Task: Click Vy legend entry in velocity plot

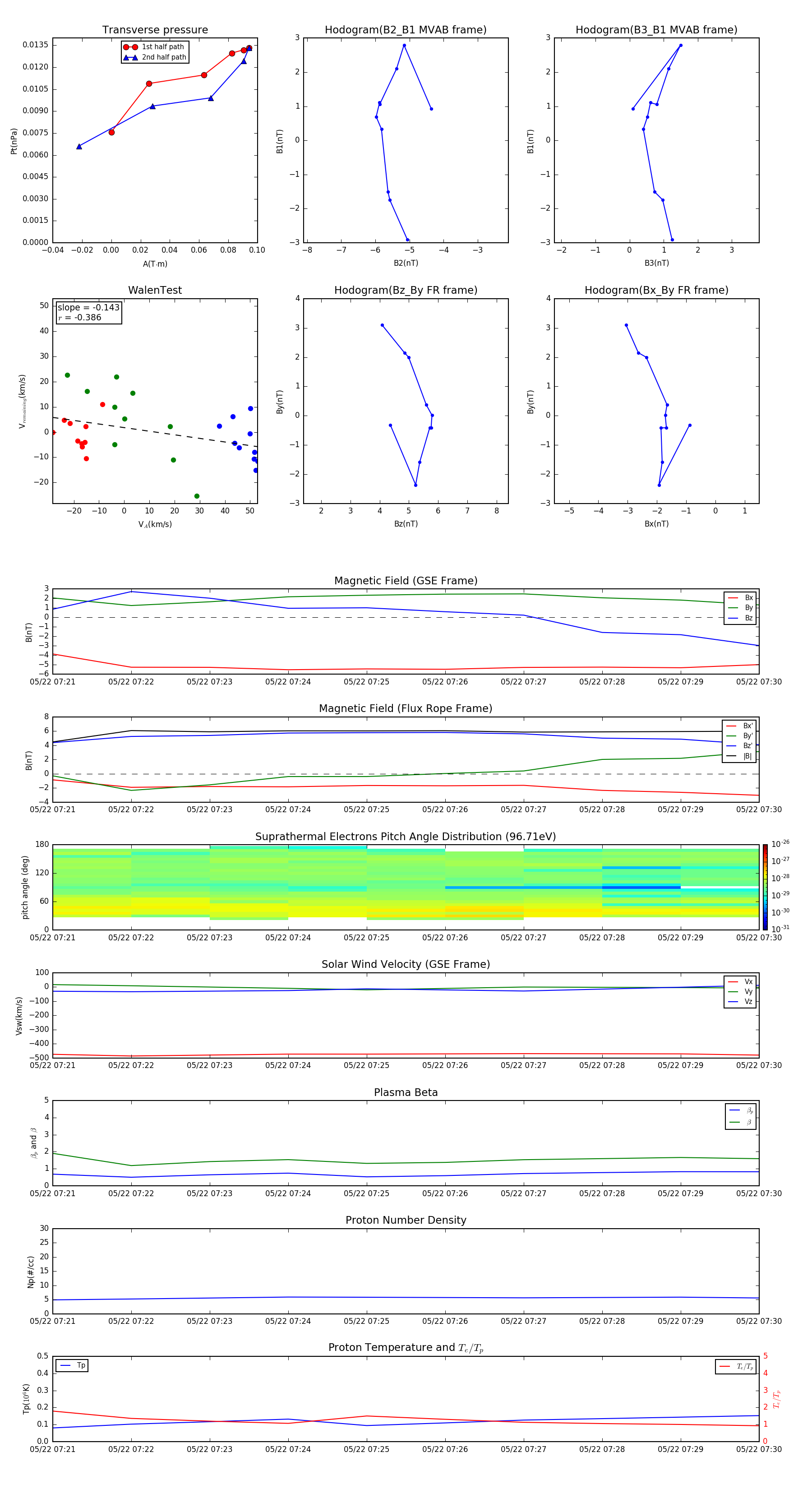Action: 740,991
